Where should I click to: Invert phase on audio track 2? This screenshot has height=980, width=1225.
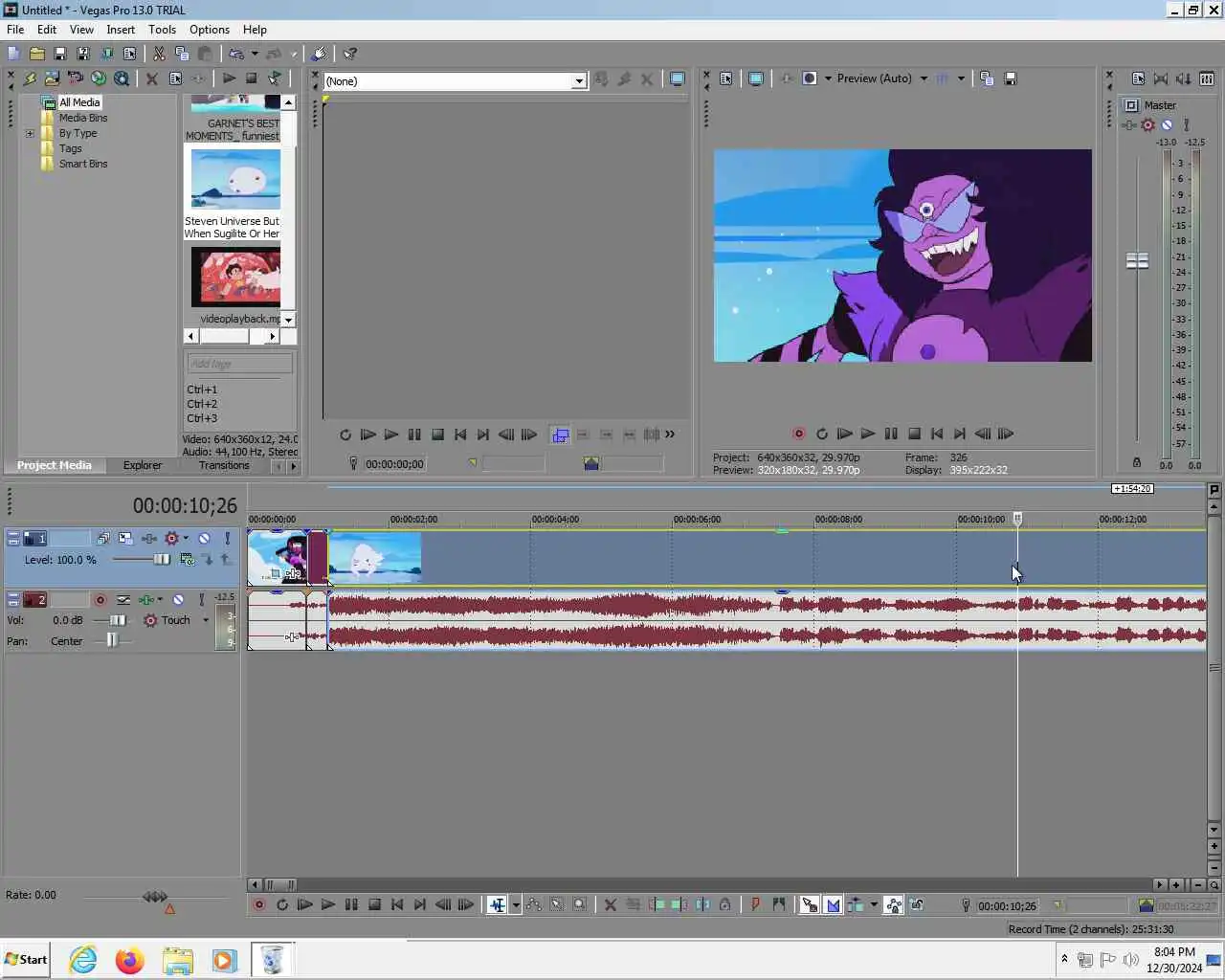coord(123,600)
